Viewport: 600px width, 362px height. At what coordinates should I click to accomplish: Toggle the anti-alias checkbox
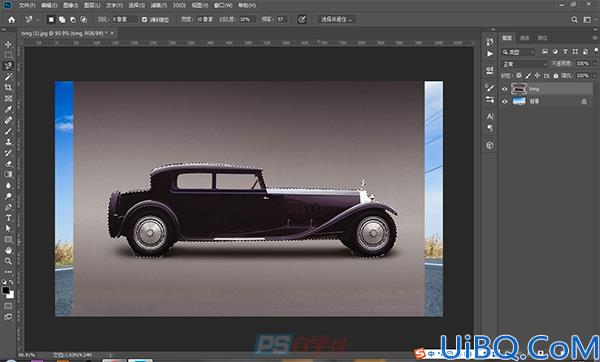[x=144, y=20]
